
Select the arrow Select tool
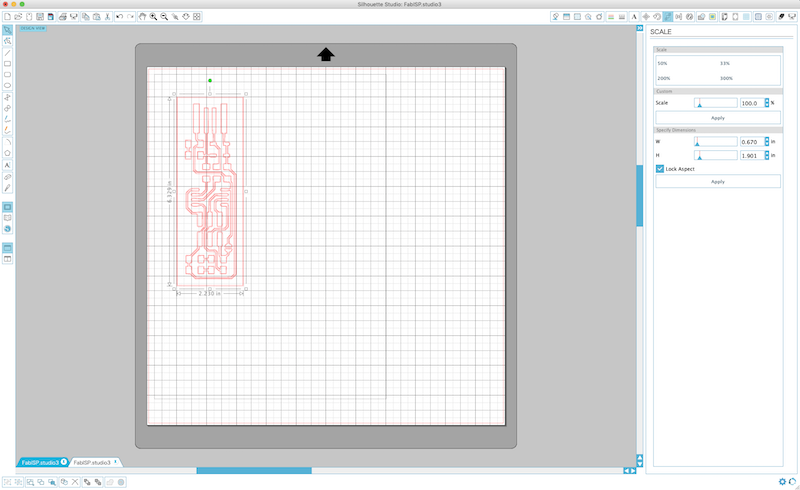[8, 30]
